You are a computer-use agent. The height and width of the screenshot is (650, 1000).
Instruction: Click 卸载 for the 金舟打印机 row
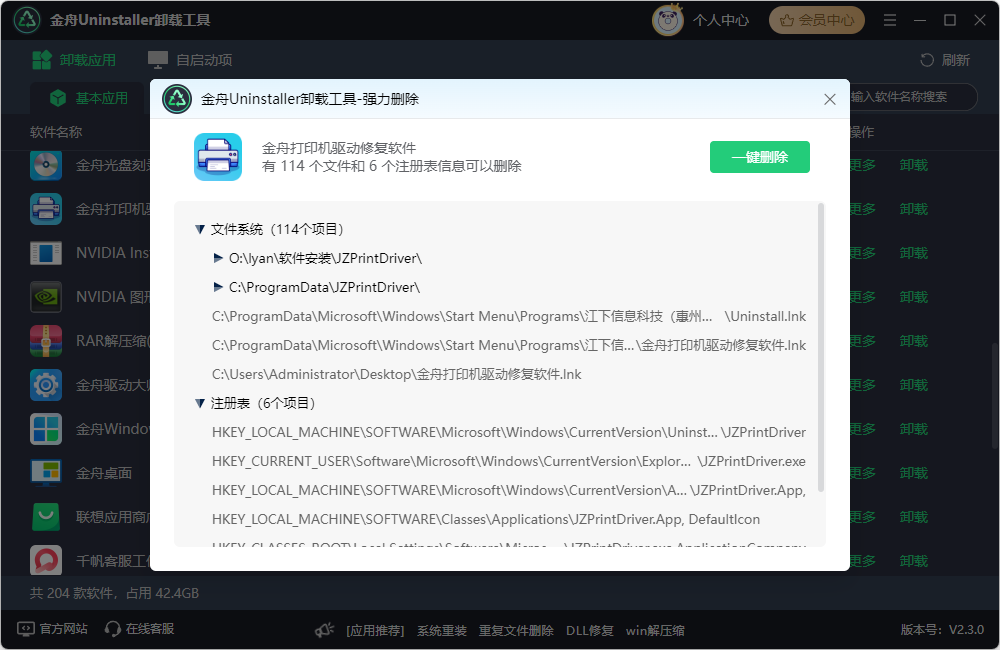tap(913, 209)
